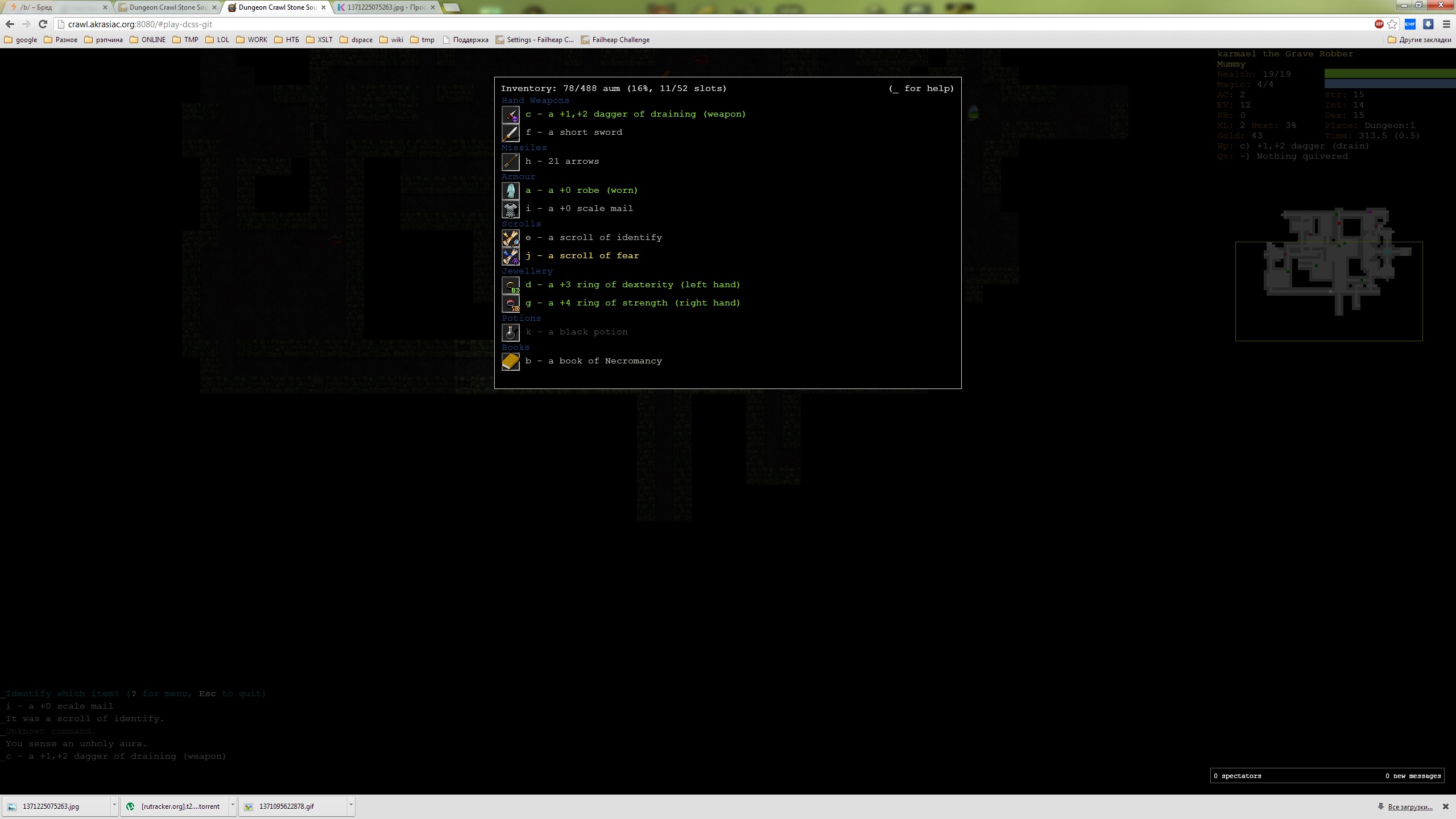Open the Поддержка bookmark
The image size is (1456, 819).
click(465, 40)
